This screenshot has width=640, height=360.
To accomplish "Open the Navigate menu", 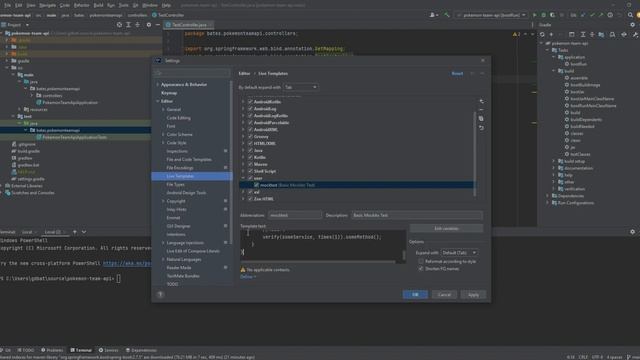I will 47,5.
